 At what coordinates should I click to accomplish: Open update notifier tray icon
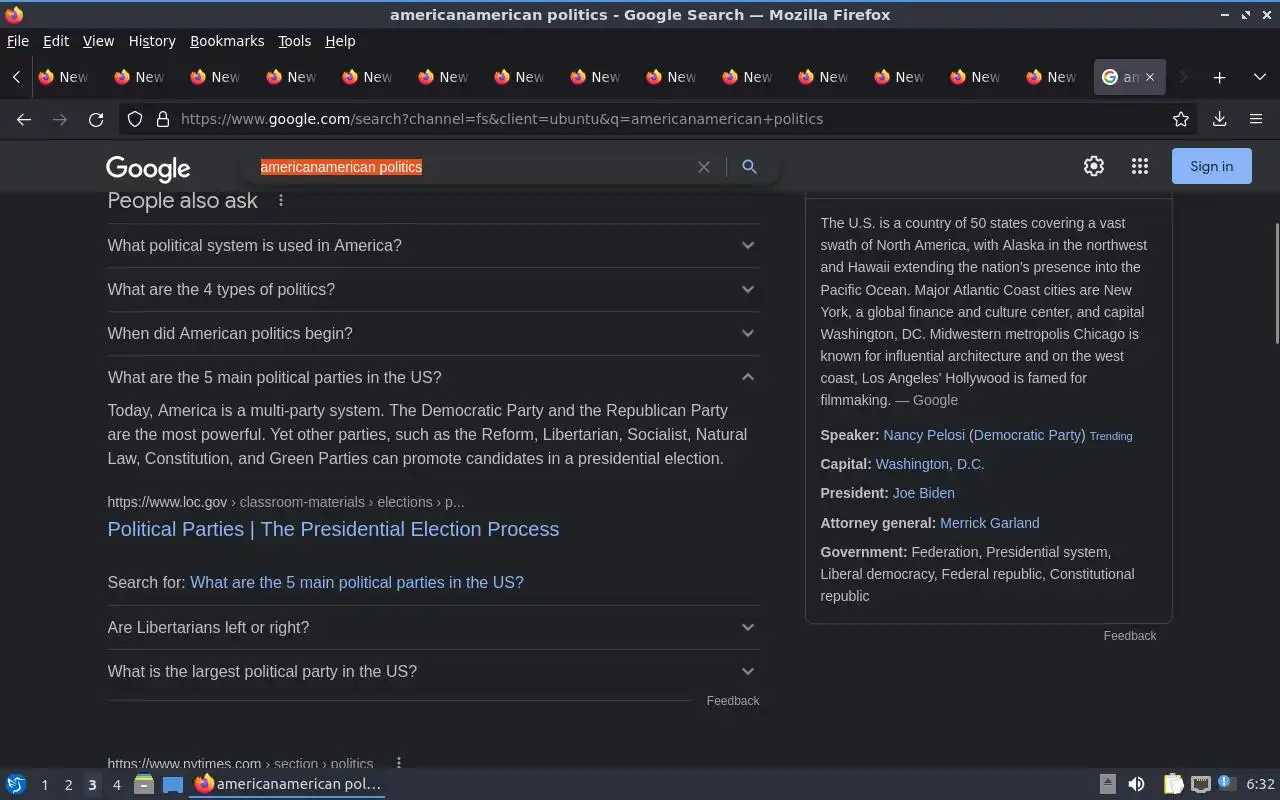[1227, 784]
